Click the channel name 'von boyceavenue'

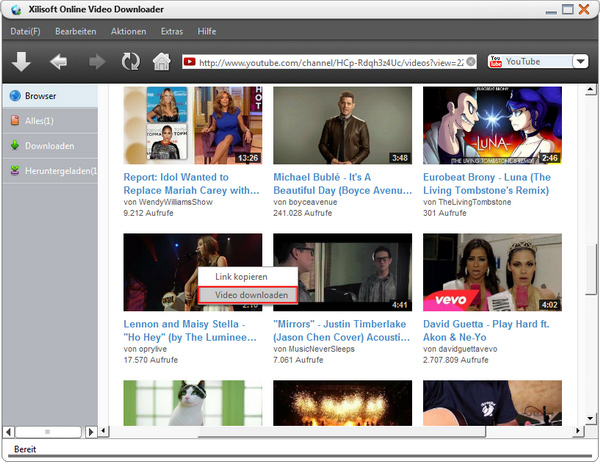tap(305, 202)
